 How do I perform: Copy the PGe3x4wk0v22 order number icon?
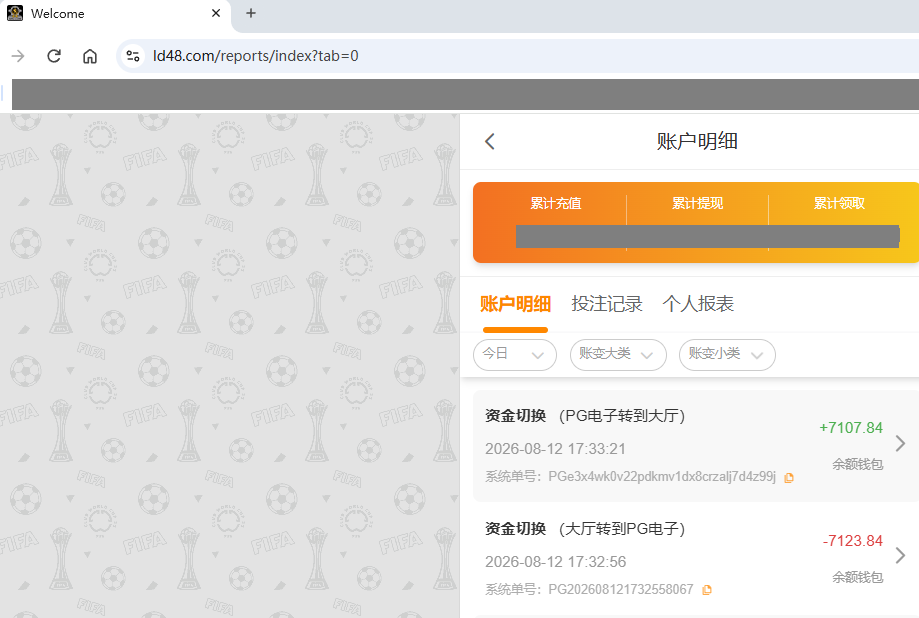789,478
